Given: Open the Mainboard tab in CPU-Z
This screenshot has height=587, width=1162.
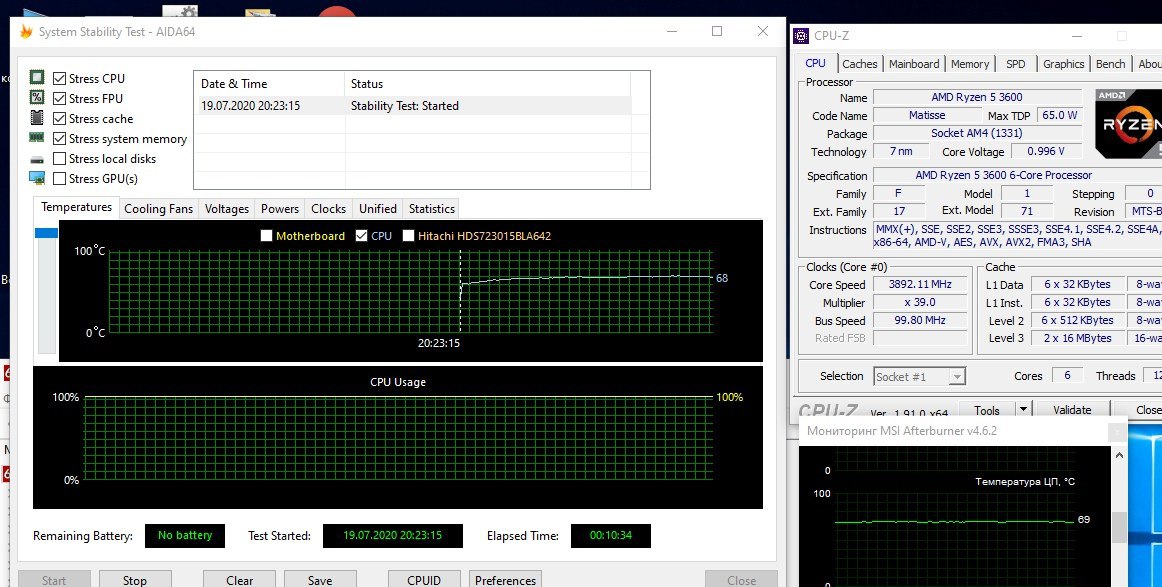Looking at the screenshot, I should click(914, 64).
